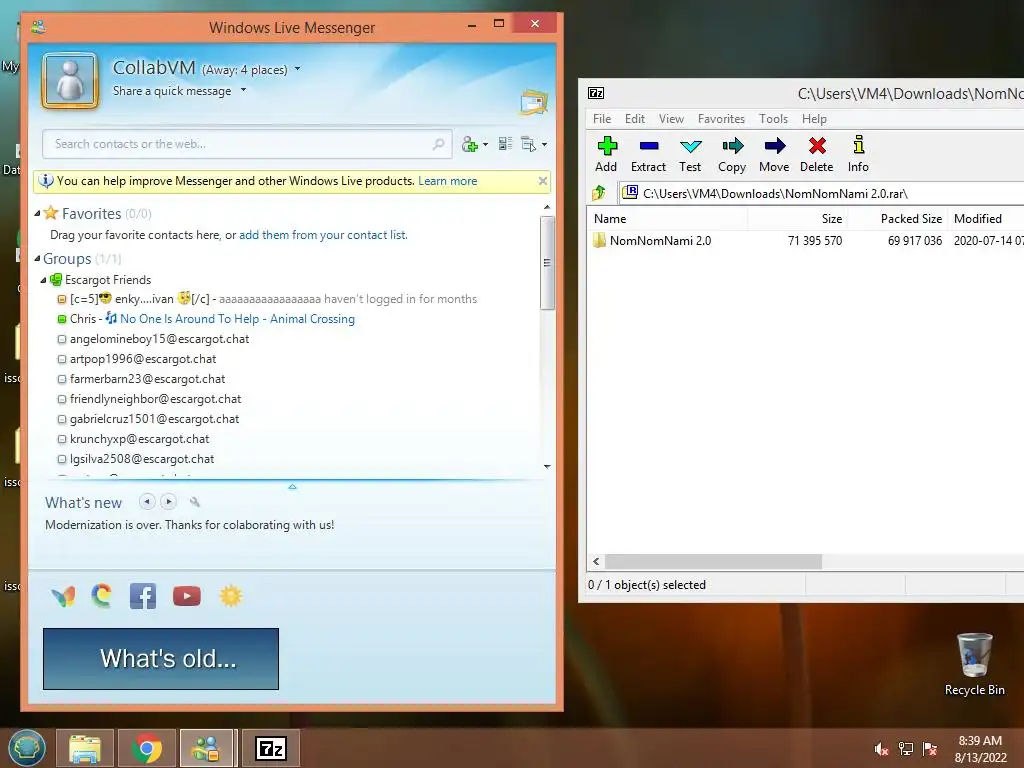Open the 7-Zip Edit menu

[x=635, y=119]
